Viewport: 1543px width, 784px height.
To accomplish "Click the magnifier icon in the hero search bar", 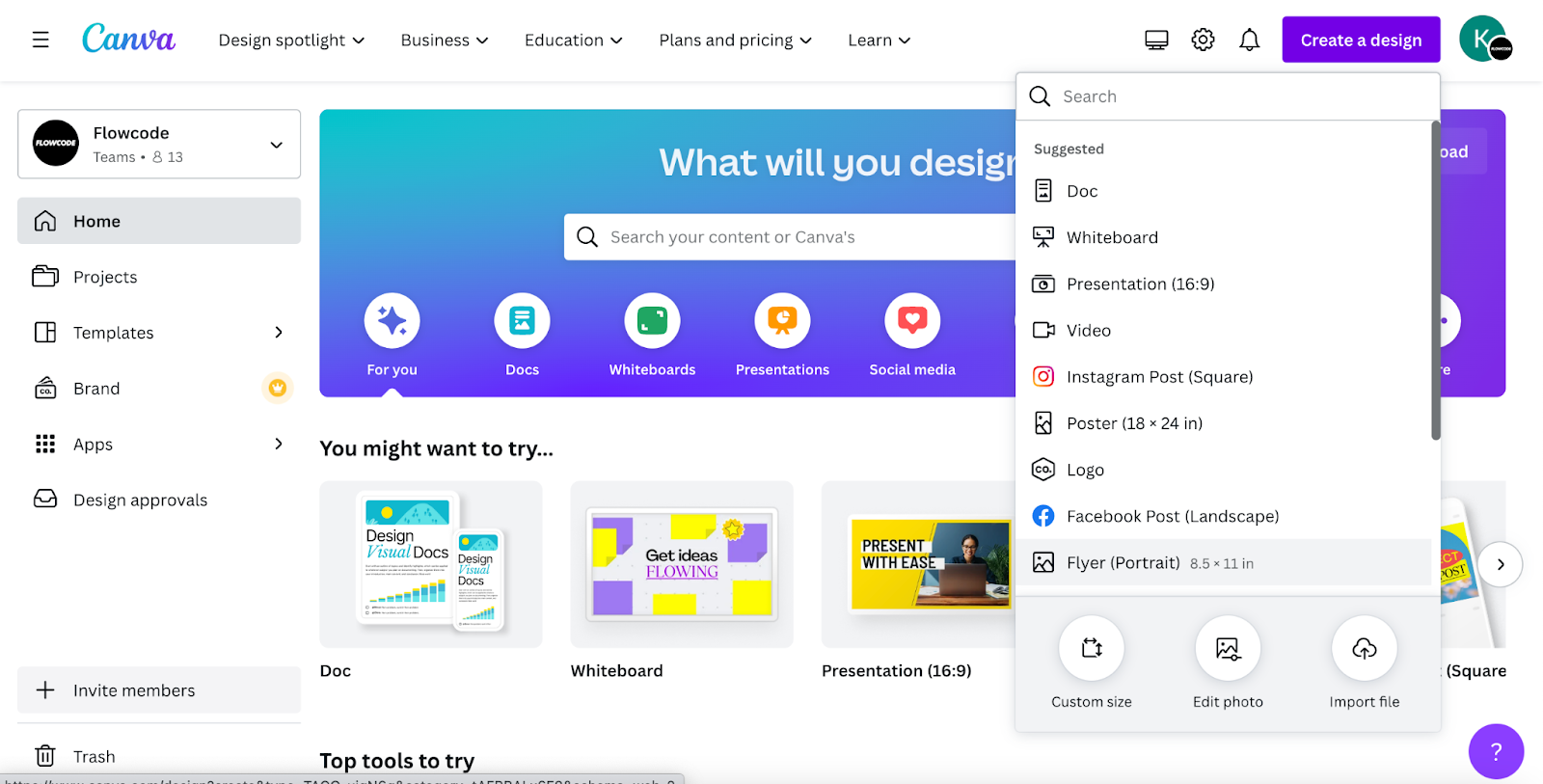I will (x=587, y=236).
